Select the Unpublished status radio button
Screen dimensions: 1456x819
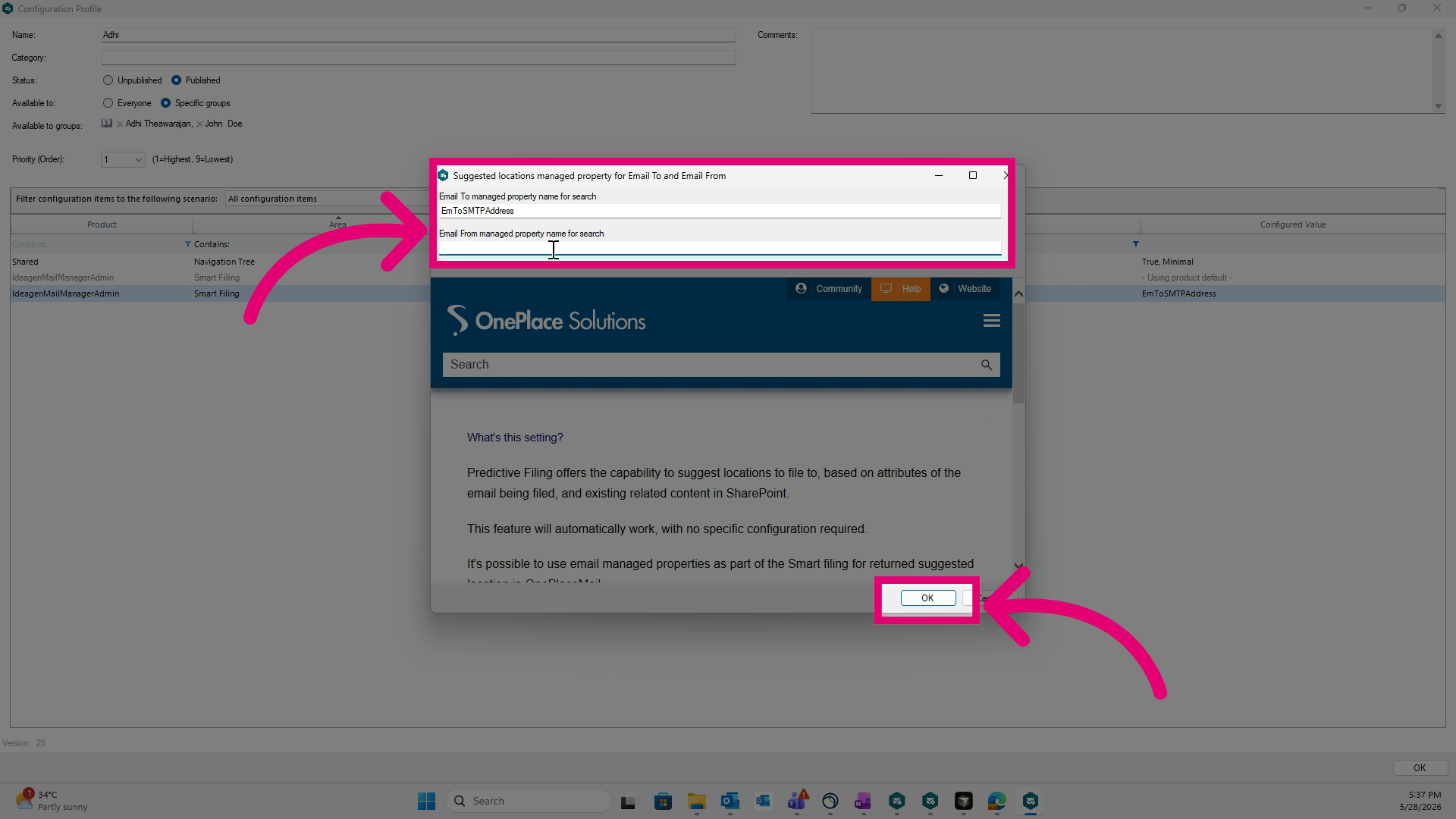click(x=108, y=80)
